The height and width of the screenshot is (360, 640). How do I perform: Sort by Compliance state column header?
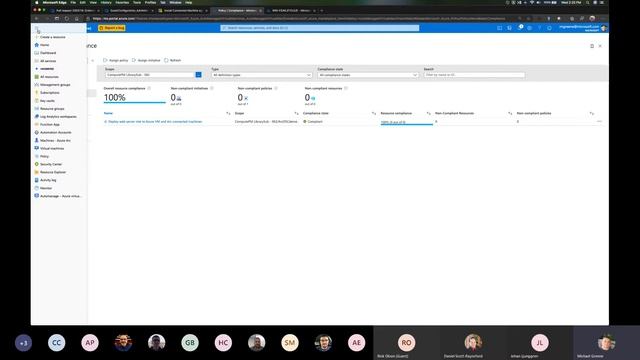tap(316, 113)
